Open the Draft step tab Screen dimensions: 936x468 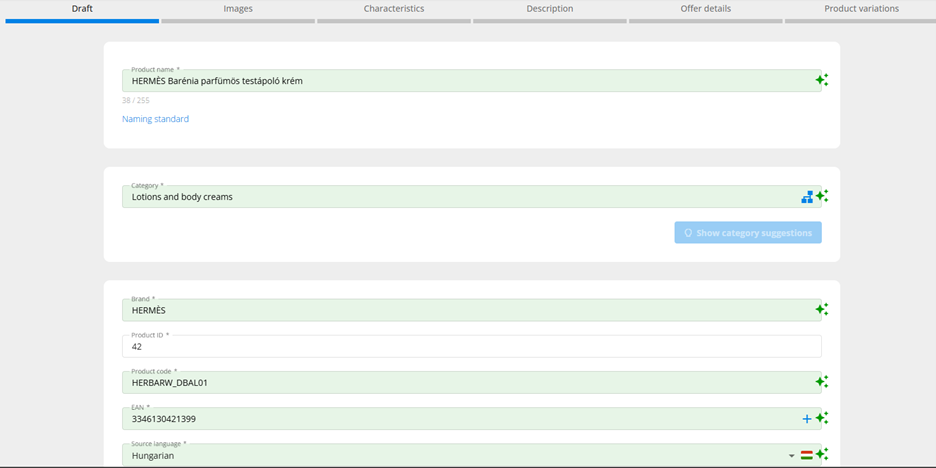(82, 12)
